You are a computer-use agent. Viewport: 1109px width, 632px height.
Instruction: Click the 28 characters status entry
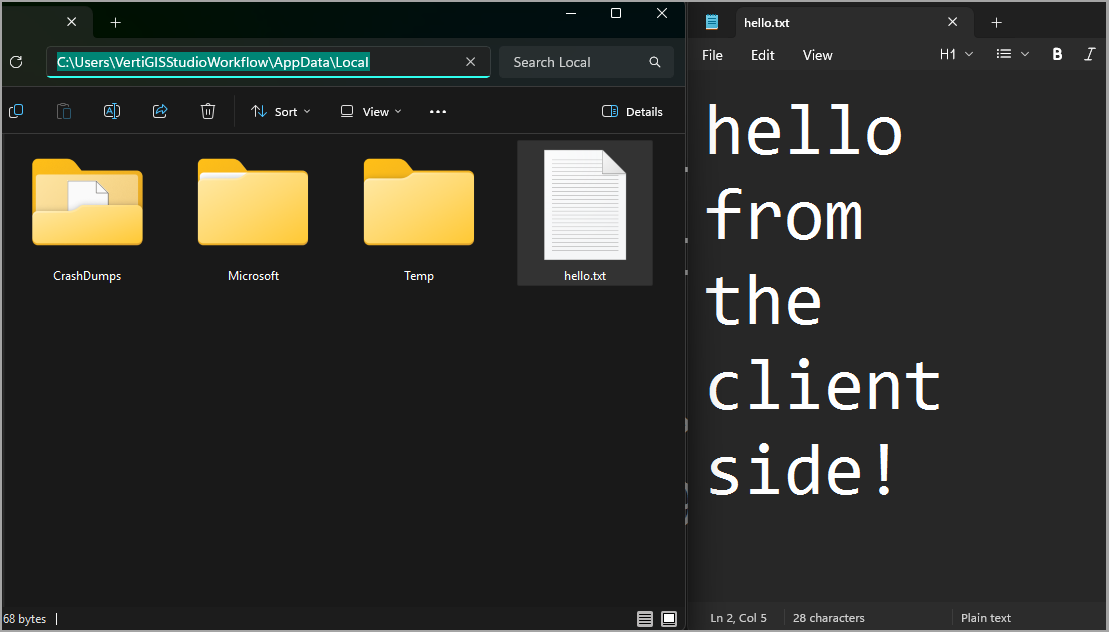(x=829, y=618)
